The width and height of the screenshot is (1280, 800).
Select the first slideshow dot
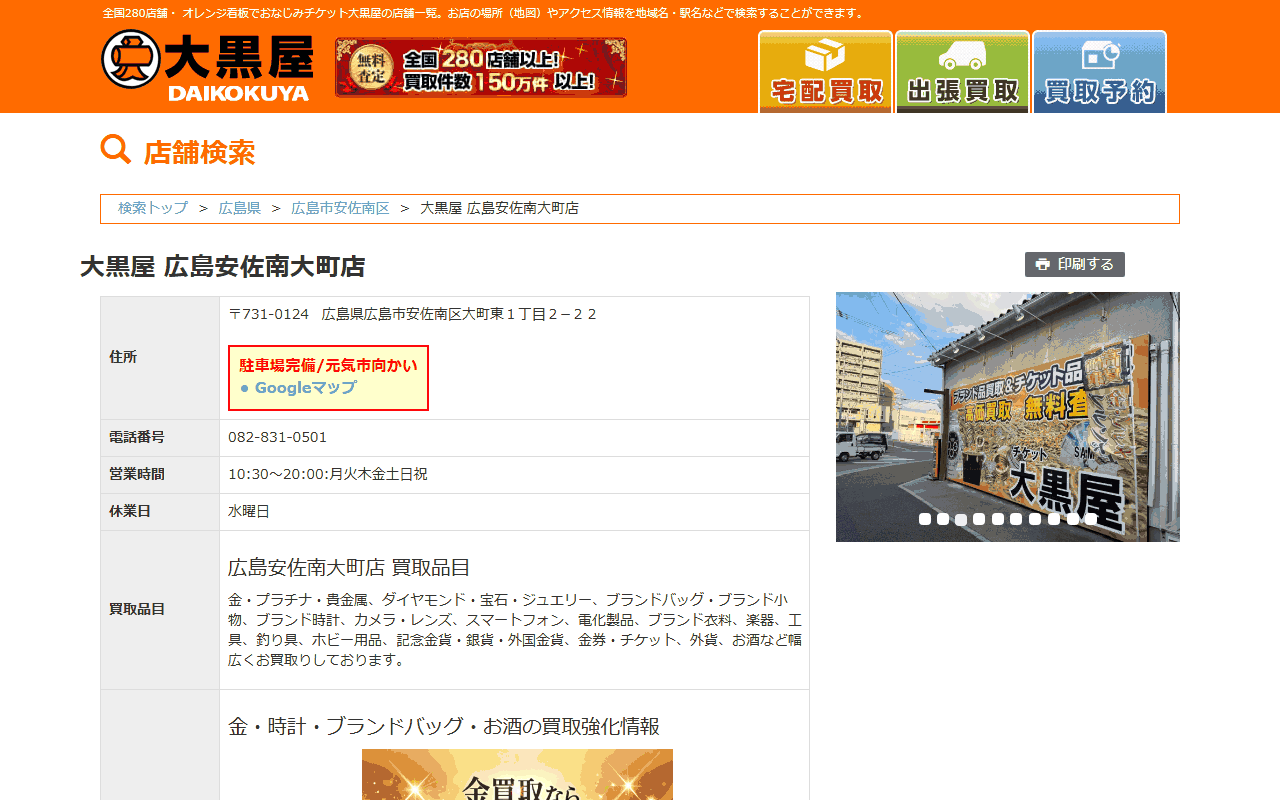(x=925, y=519)
